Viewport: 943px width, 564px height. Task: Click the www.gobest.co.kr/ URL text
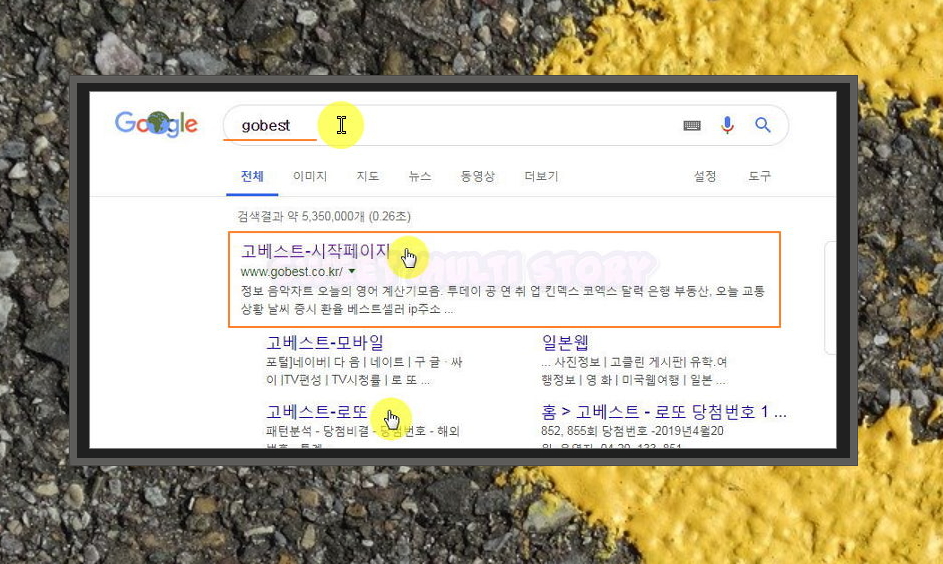coord(292,272)
